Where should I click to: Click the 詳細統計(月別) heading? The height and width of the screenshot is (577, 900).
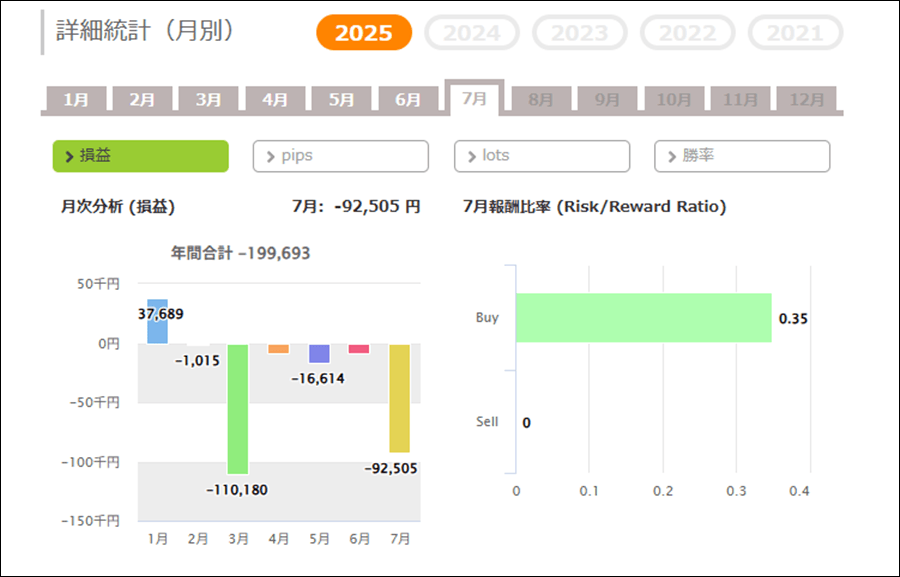tap(146, 30)
